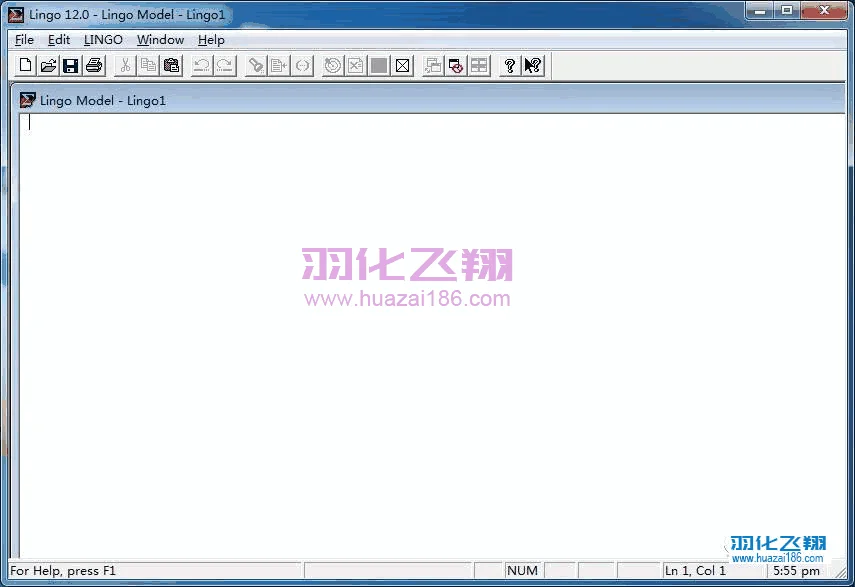The width and height of the screenshot is (855, 587).
Task: Click the Go To Line icon
Action: [x=279, y=65]
